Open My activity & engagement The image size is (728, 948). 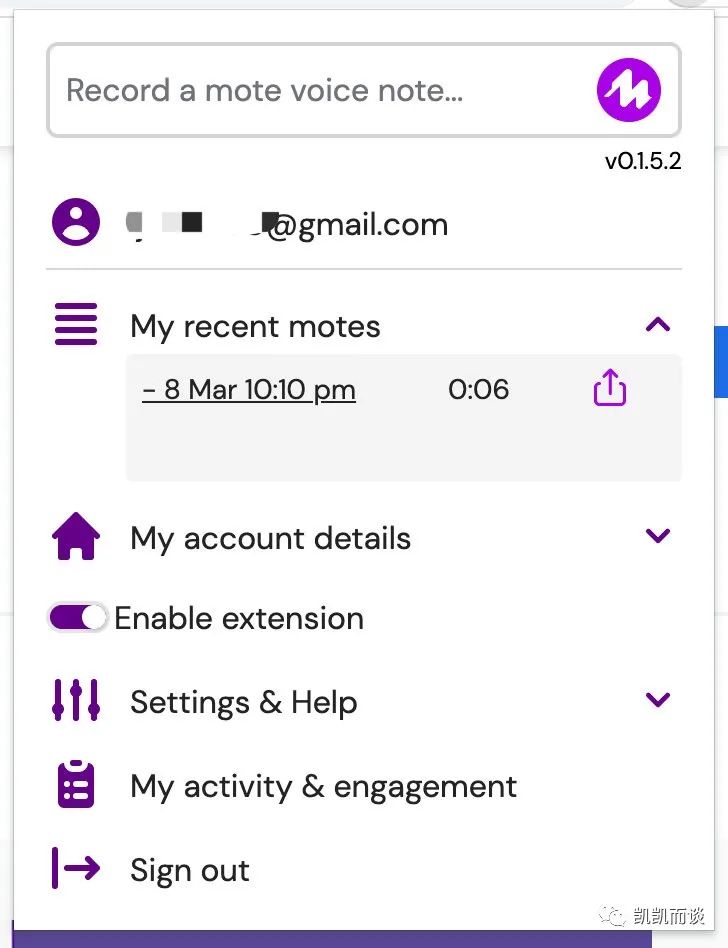pyautogui.click(x=323, y=787)
